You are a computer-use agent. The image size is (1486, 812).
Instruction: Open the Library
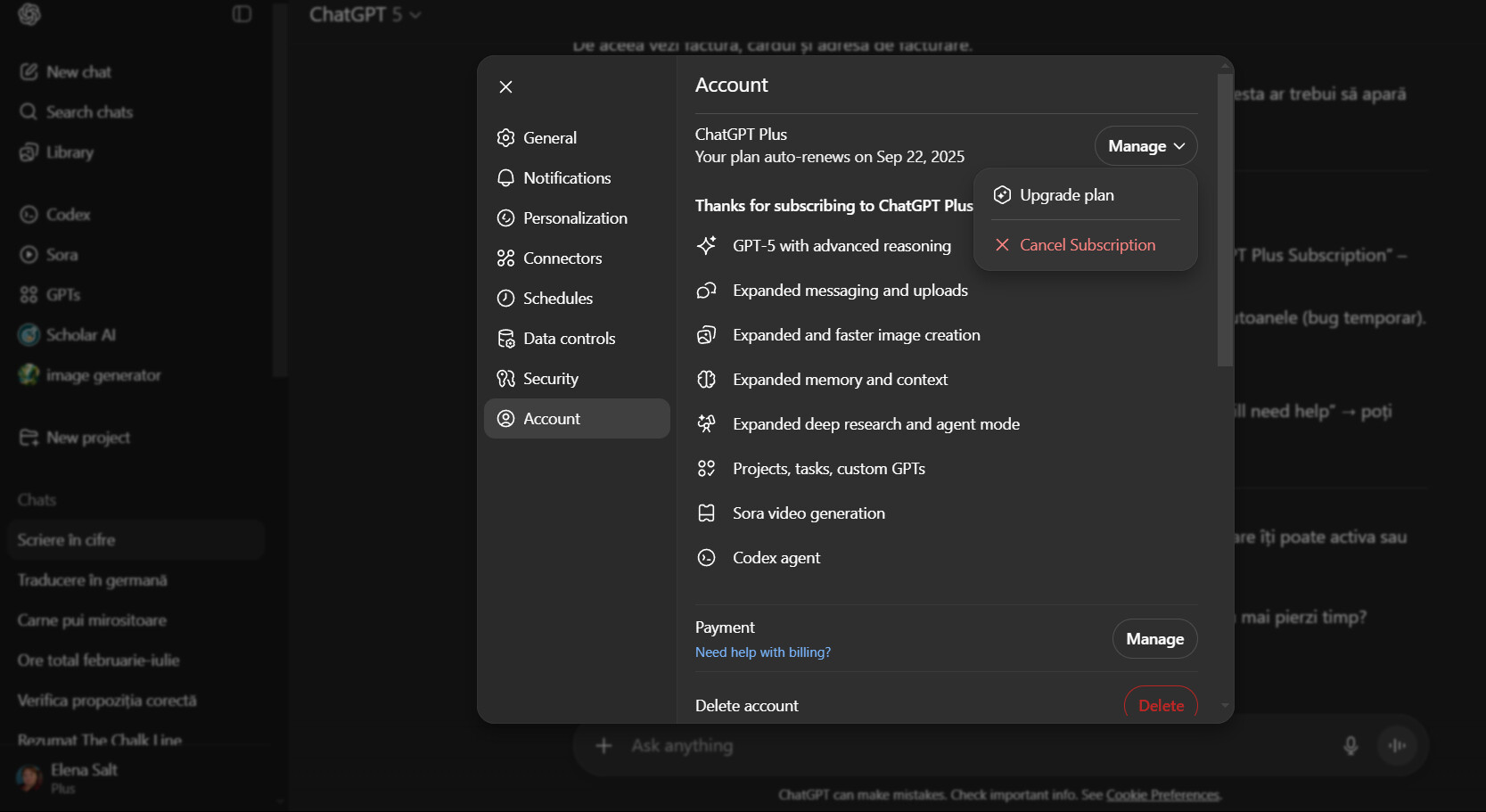(70, 152)
